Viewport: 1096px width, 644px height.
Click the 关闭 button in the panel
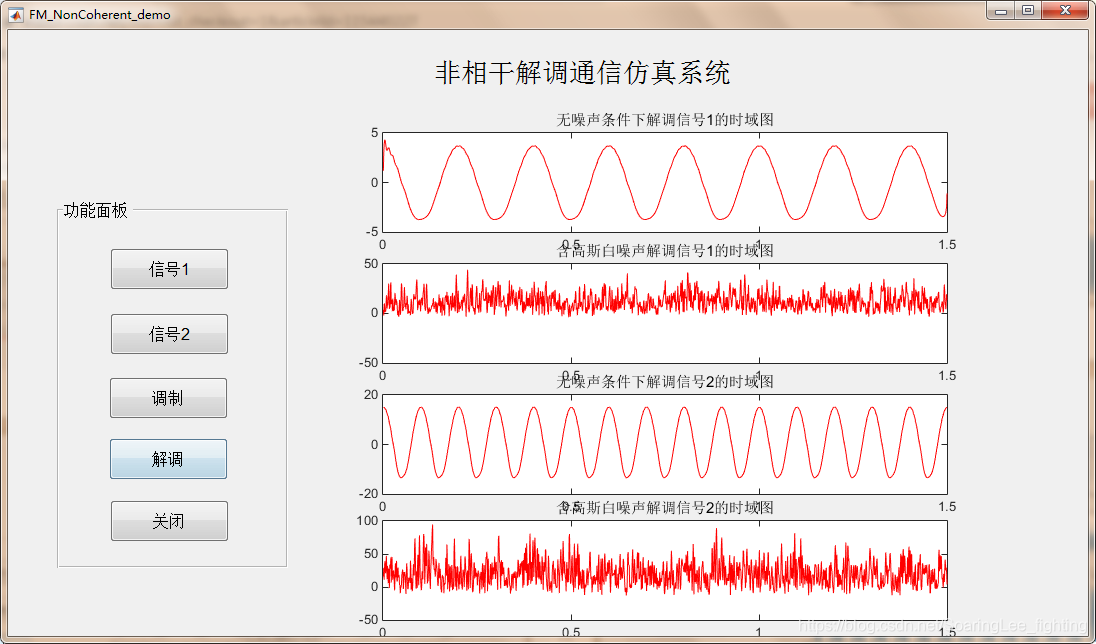(x=169, y=521)
